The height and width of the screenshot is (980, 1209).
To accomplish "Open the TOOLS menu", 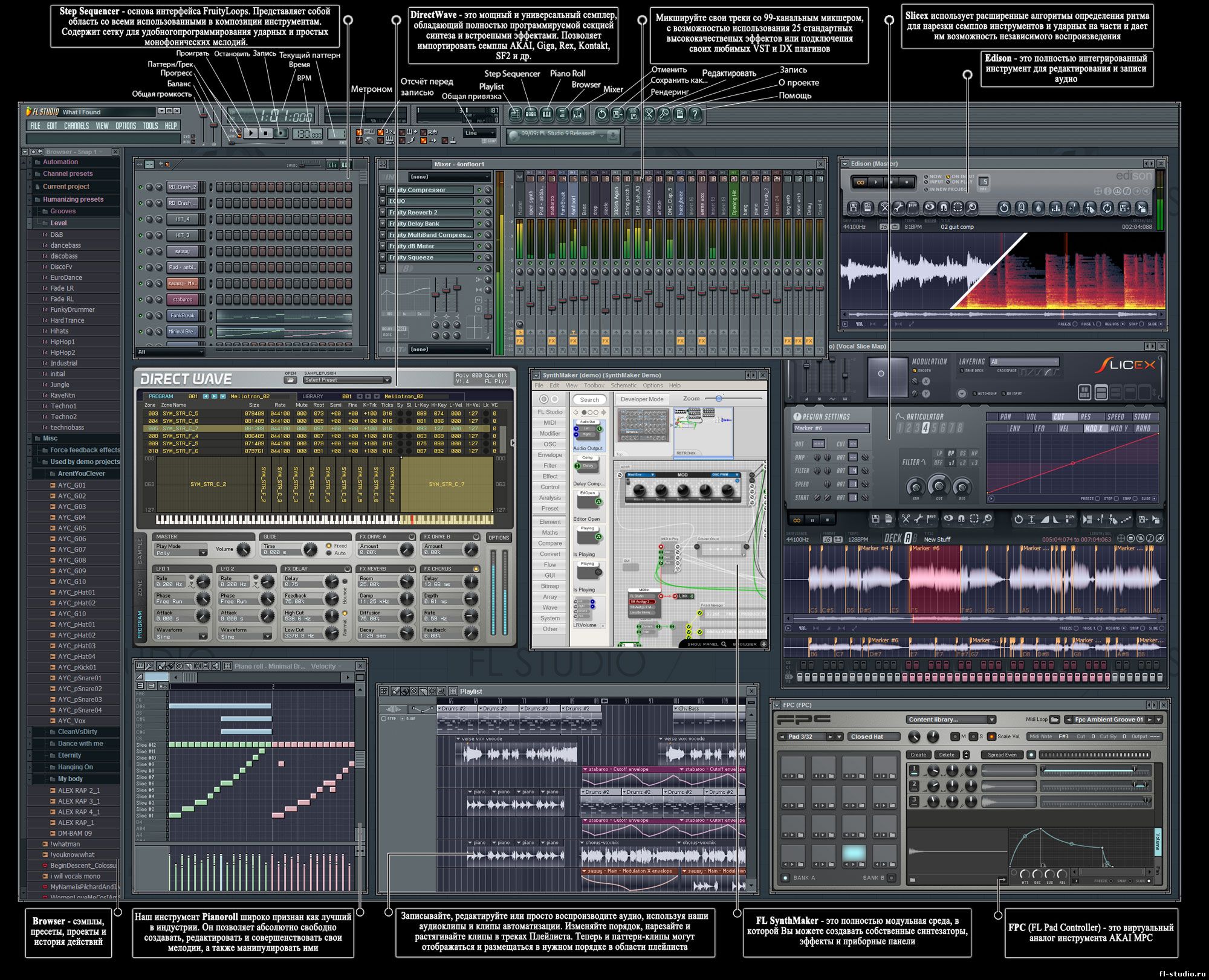I will 150,126.
